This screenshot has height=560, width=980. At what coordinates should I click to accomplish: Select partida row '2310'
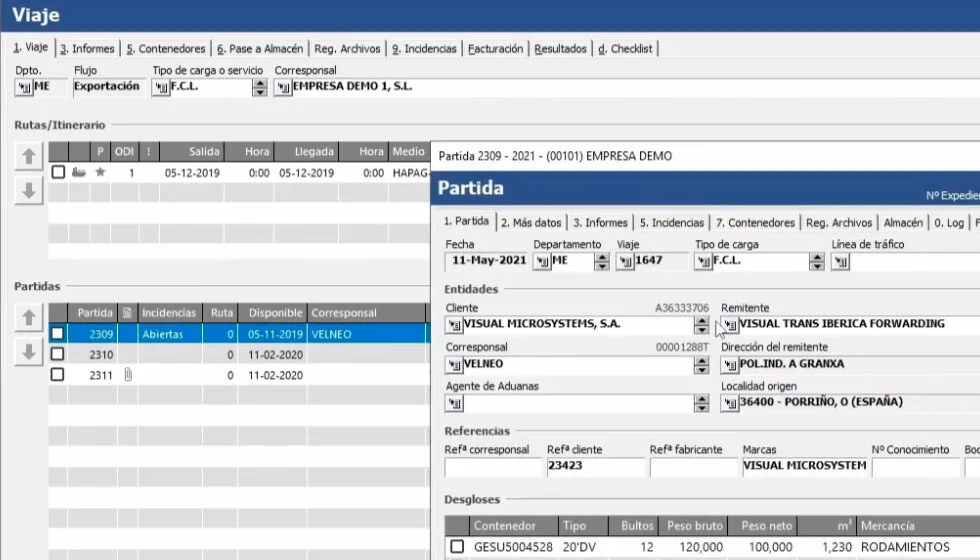[x=238, y=354]
